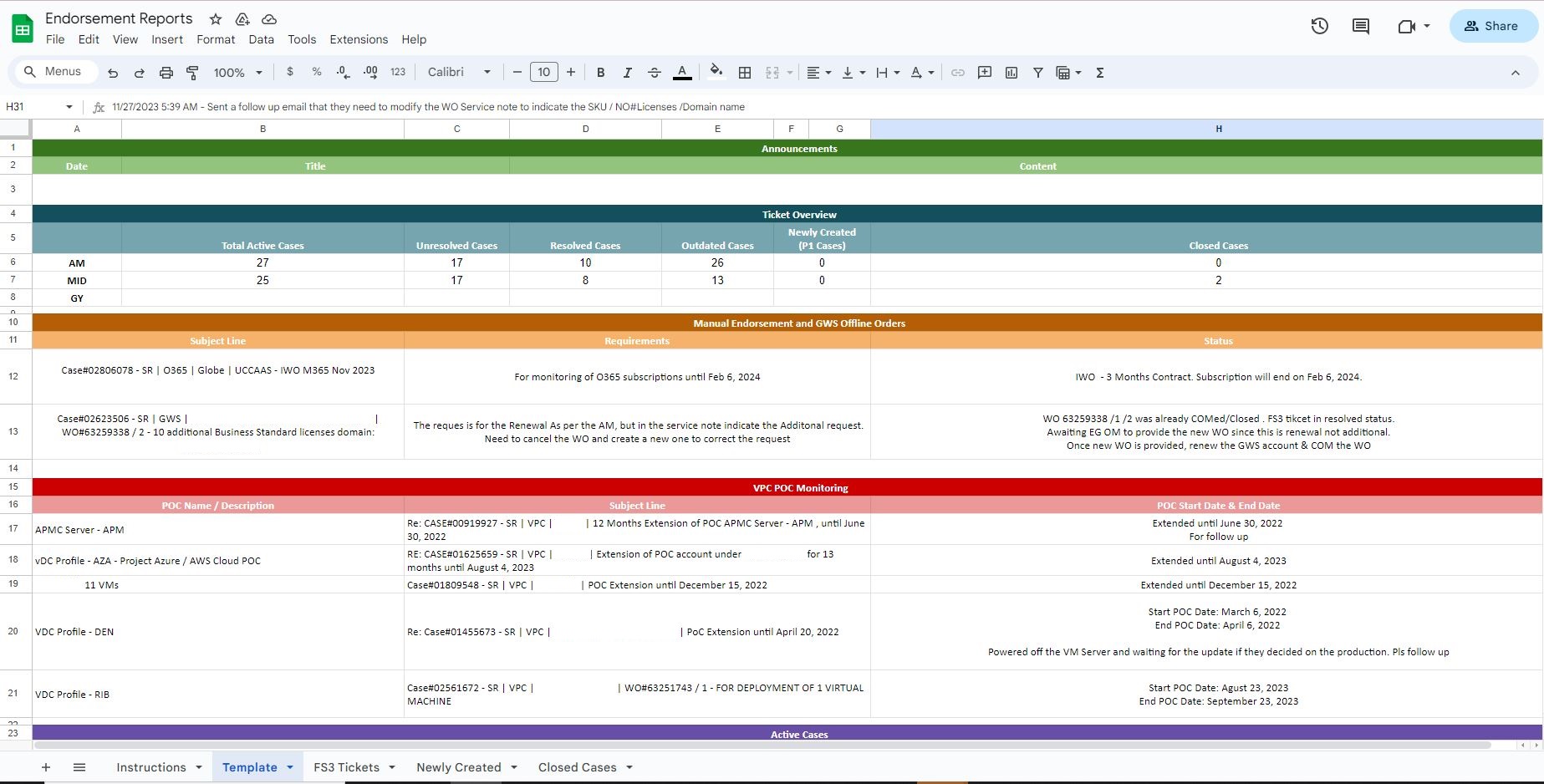Image resolution: width=1544 pixels, height=784 pixels.
Task: Format as currency with dollar icon
Action: (290, 72)
